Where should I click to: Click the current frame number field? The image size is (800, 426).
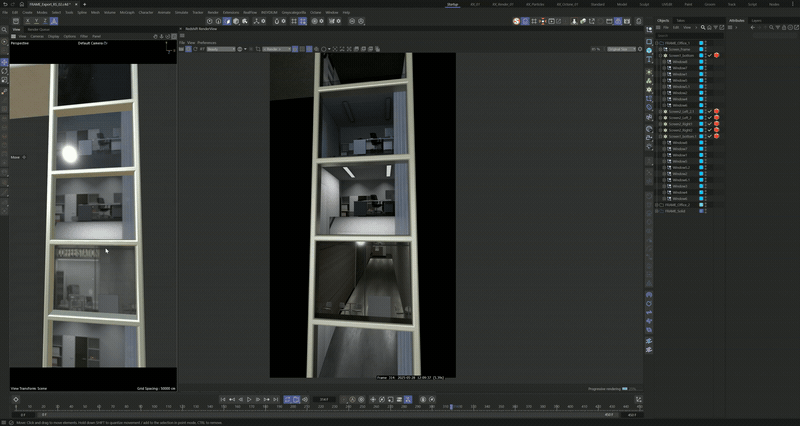click(x=324, y=399)
